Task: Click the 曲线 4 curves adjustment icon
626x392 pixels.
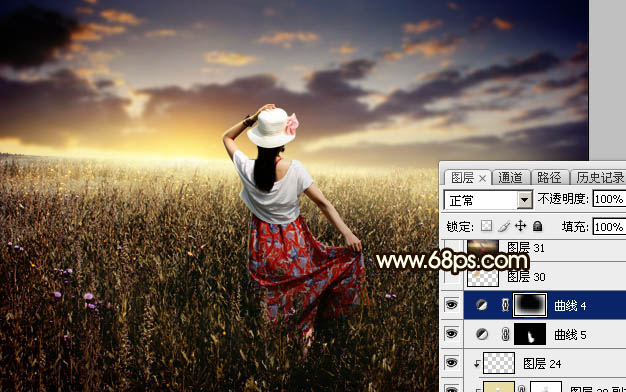Action: click(482, 305)
